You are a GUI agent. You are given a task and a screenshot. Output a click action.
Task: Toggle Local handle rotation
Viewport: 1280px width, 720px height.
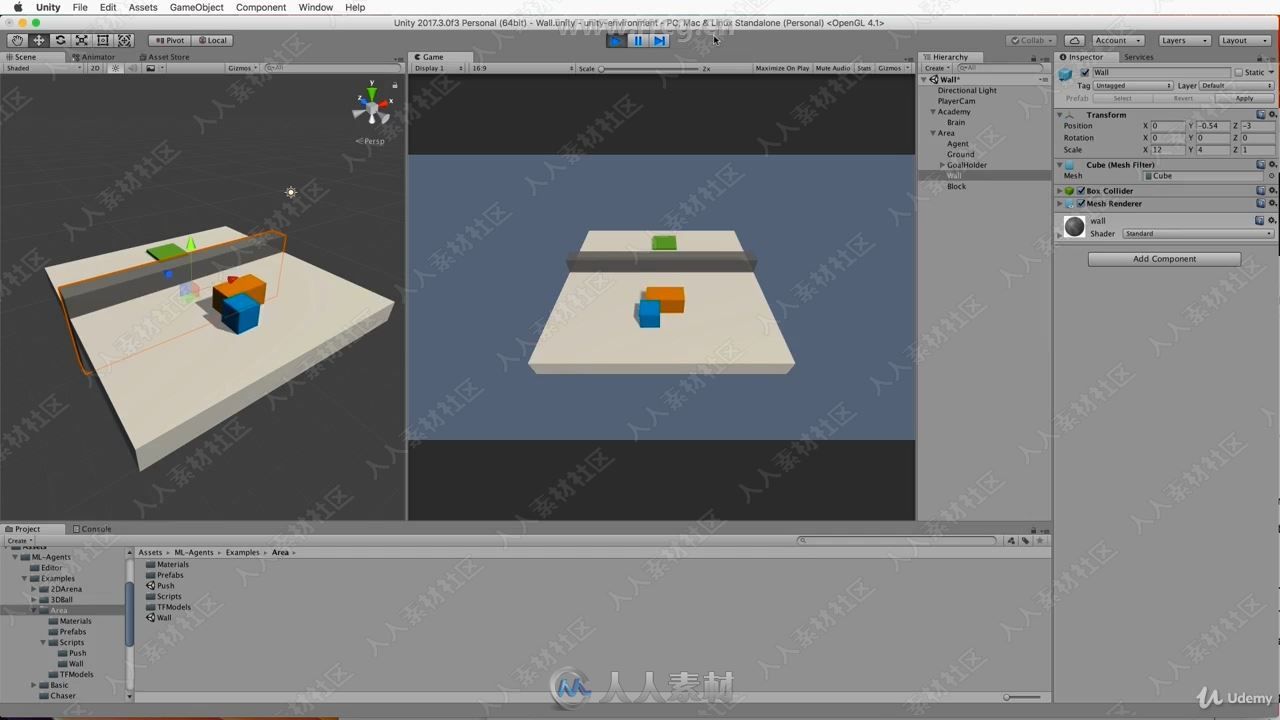[212, 40]
